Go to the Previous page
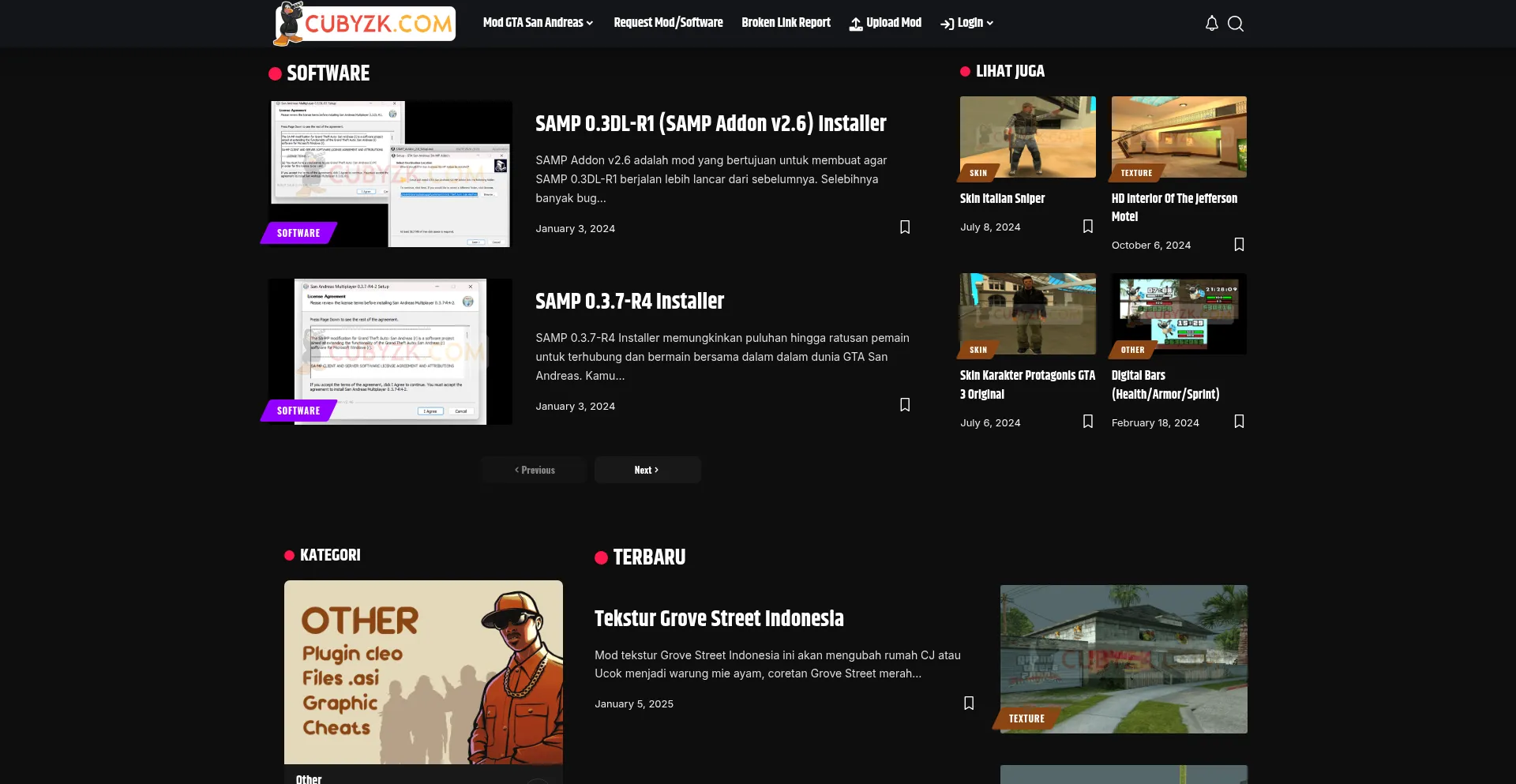The height and width of the screenshot is (784, 1516). pos(535,470)
